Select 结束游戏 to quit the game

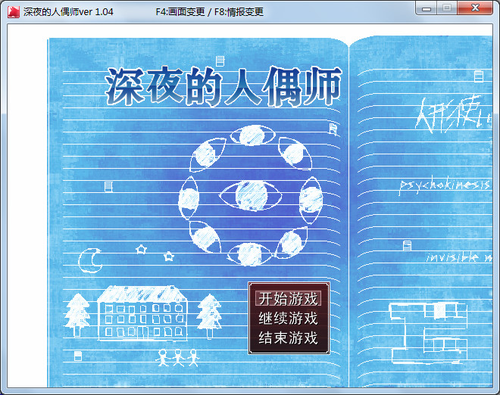point(288,338)
